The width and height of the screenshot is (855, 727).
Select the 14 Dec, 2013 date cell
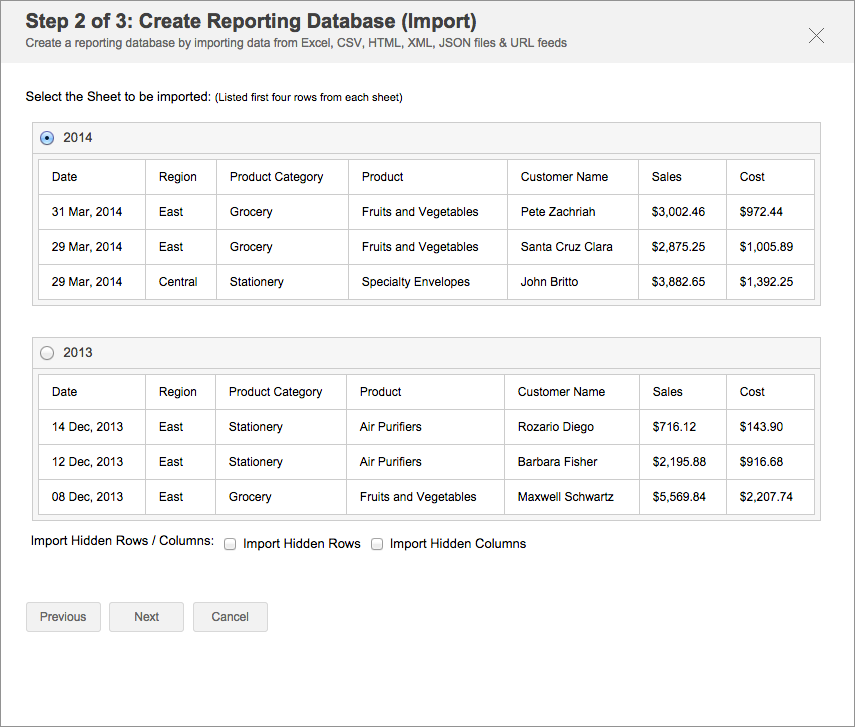tap(88, 427)
